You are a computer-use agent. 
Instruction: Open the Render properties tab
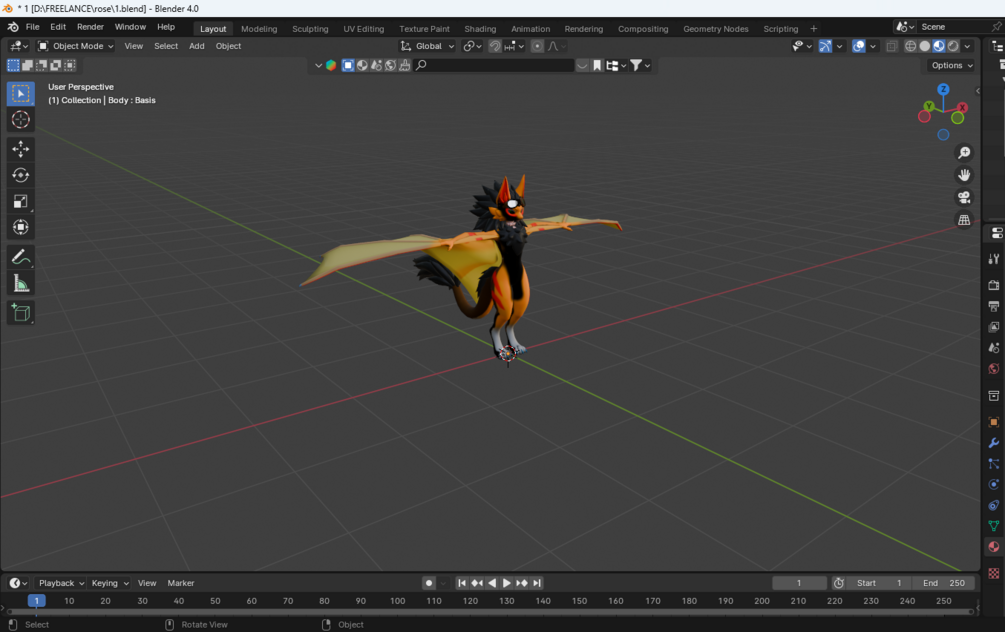click(994, 285)
